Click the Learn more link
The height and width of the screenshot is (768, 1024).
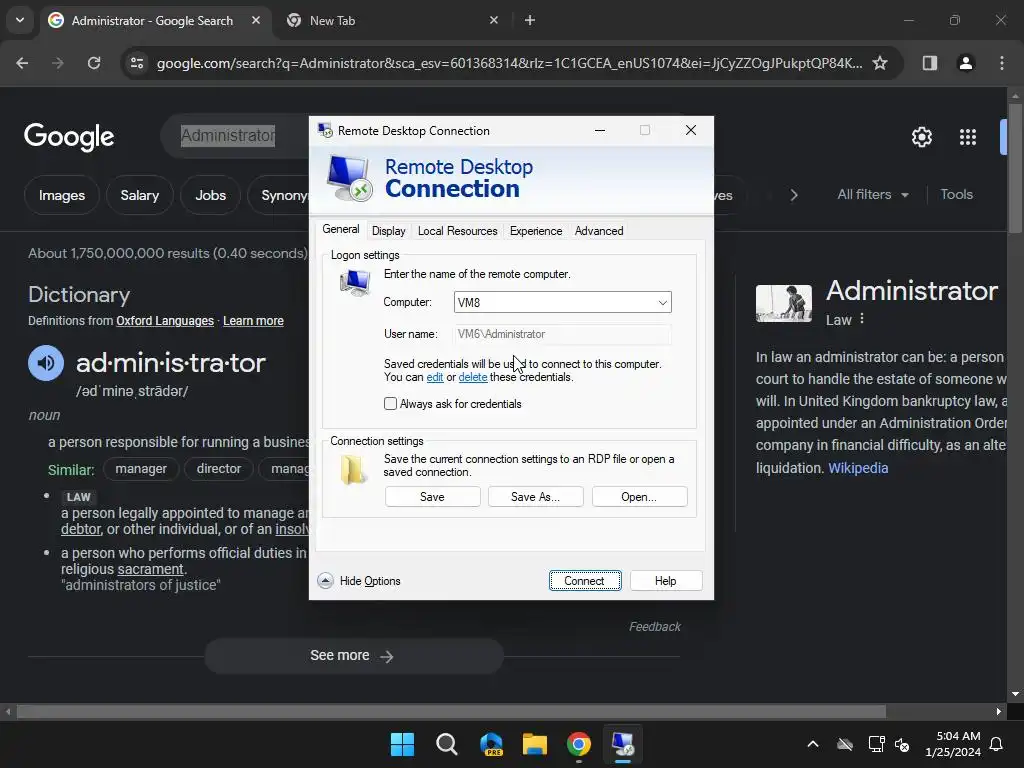(253, 321)
